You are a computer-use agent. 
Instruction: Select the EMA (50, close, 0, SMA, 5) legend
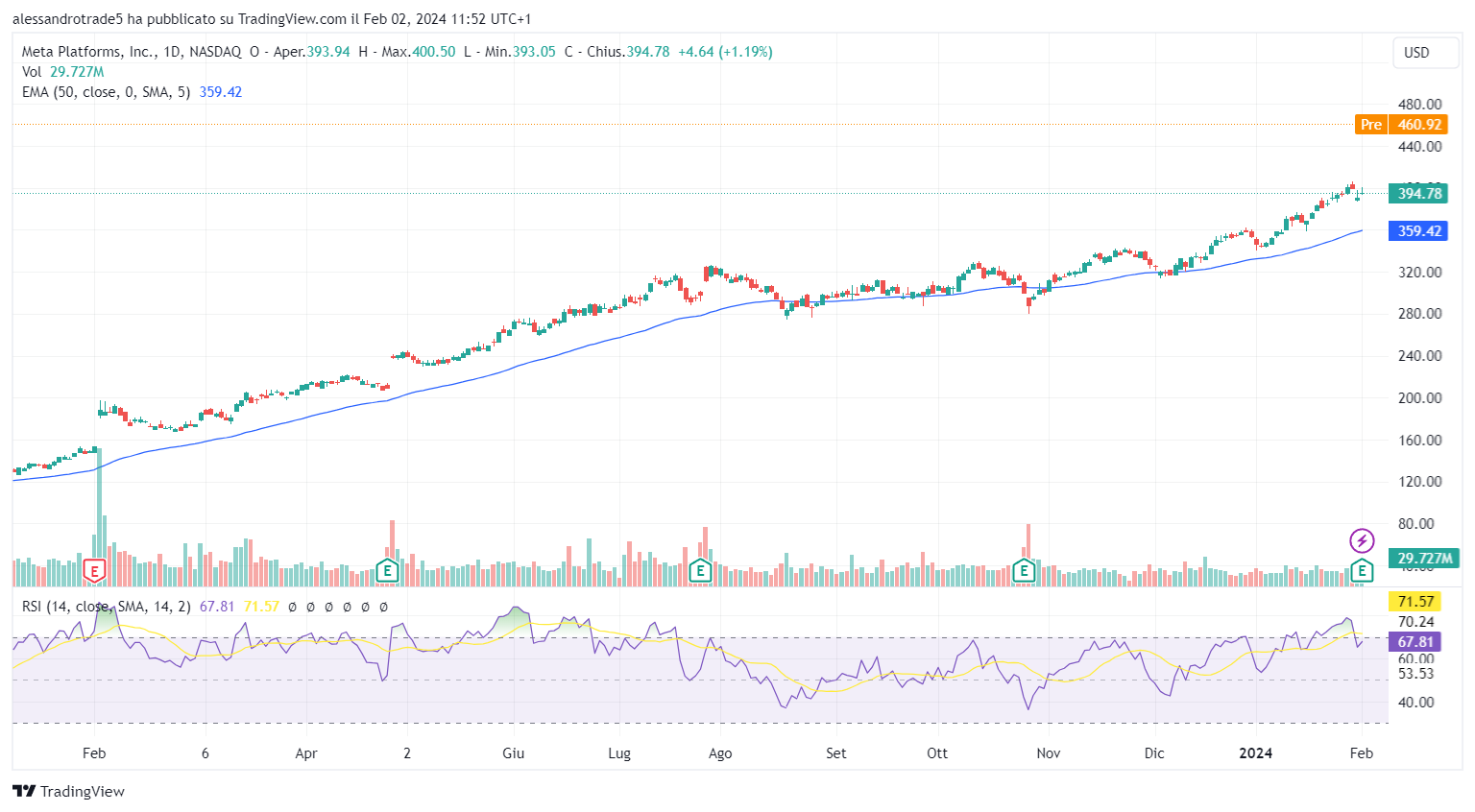click(x=132, y=92)
